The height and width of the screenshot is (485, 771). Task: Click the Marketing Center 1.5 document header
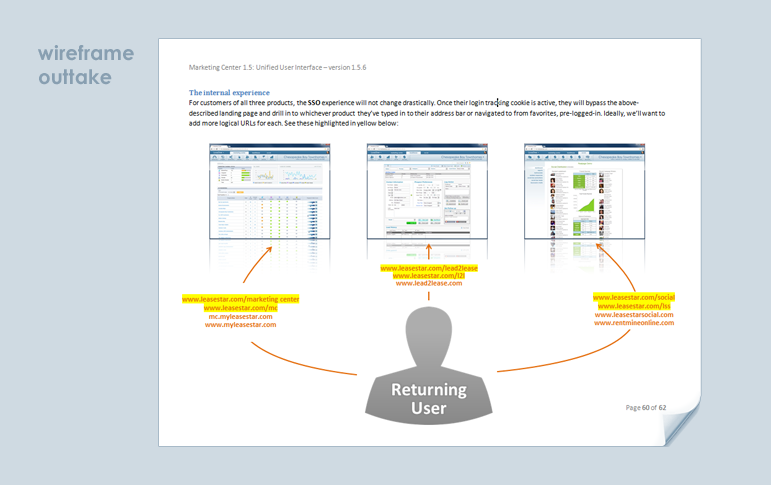click(x=277, y=67)
